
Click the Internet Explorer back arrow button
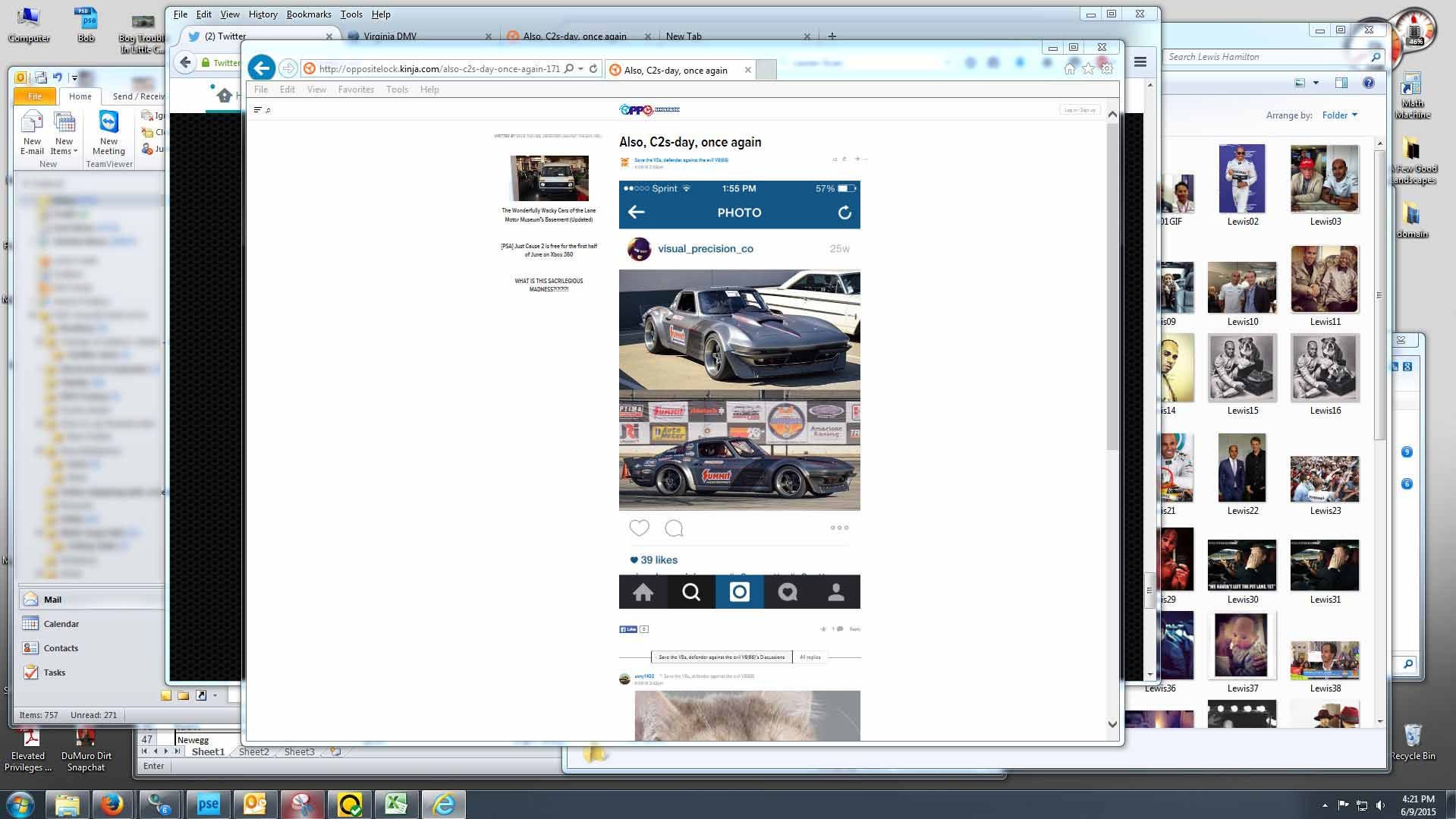(262, 68)
